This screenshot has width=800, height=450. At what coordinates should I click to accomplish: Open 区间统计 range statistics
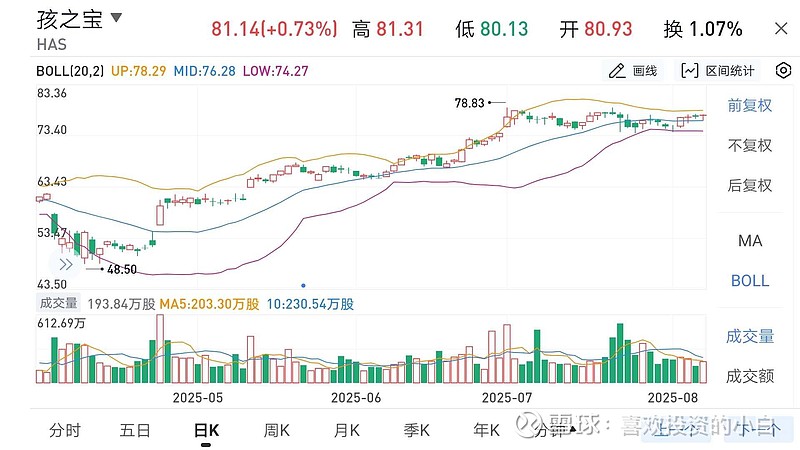point(719,71)
